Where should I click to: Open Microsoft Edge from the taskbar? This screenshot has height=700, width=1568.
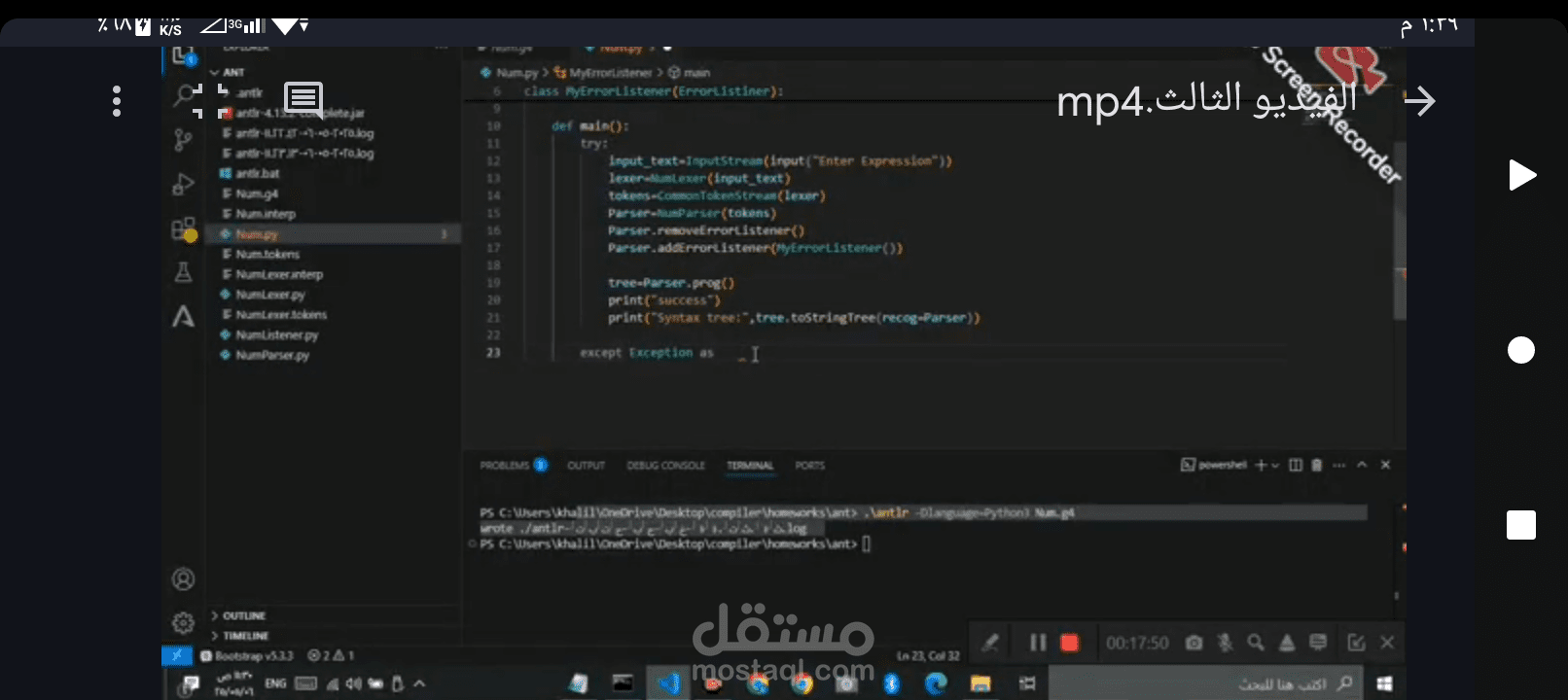(x=936, y=683)
